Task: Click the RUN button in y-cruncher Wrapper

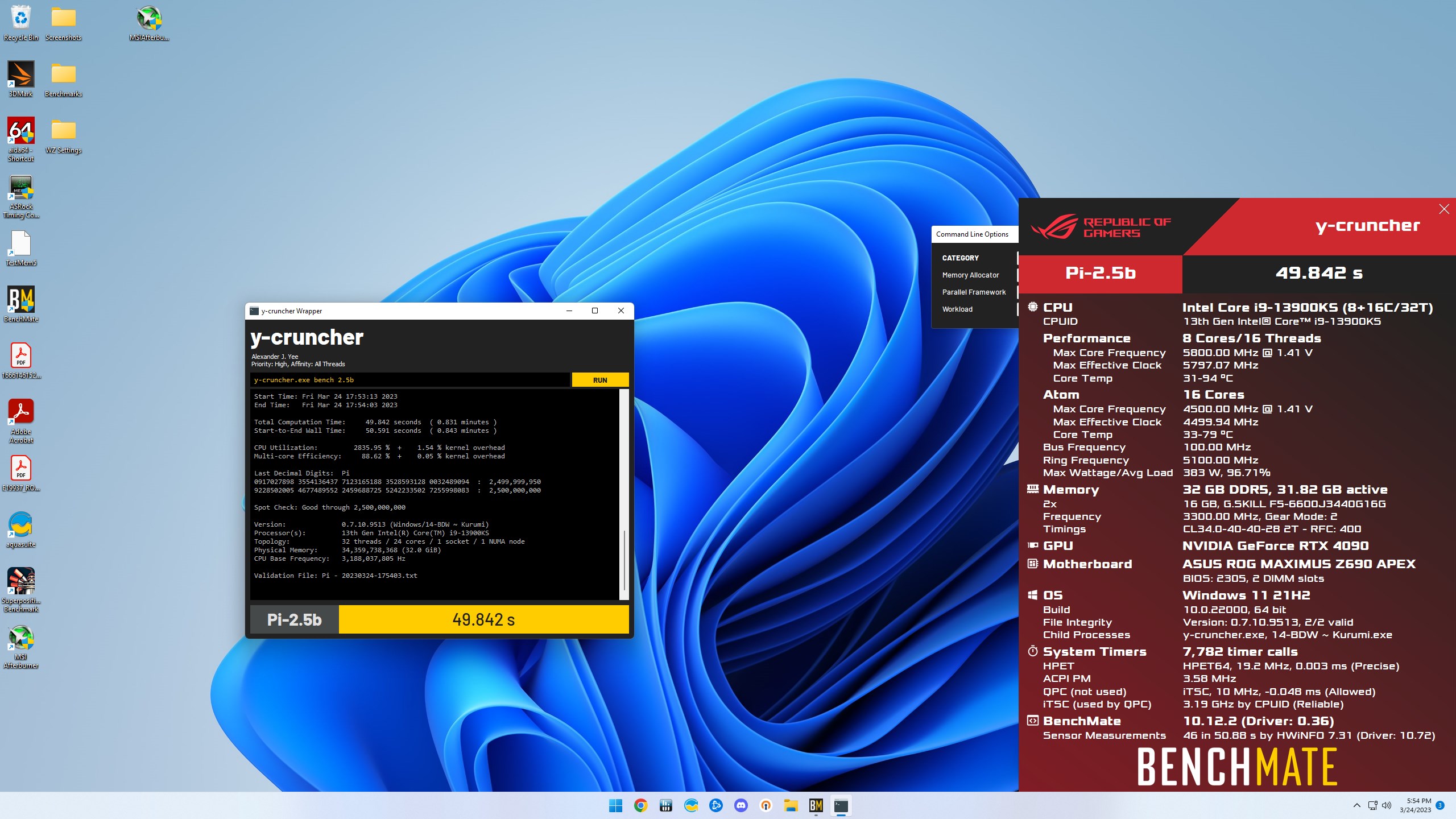Action: pyautogui.click(x=600, y=380)
